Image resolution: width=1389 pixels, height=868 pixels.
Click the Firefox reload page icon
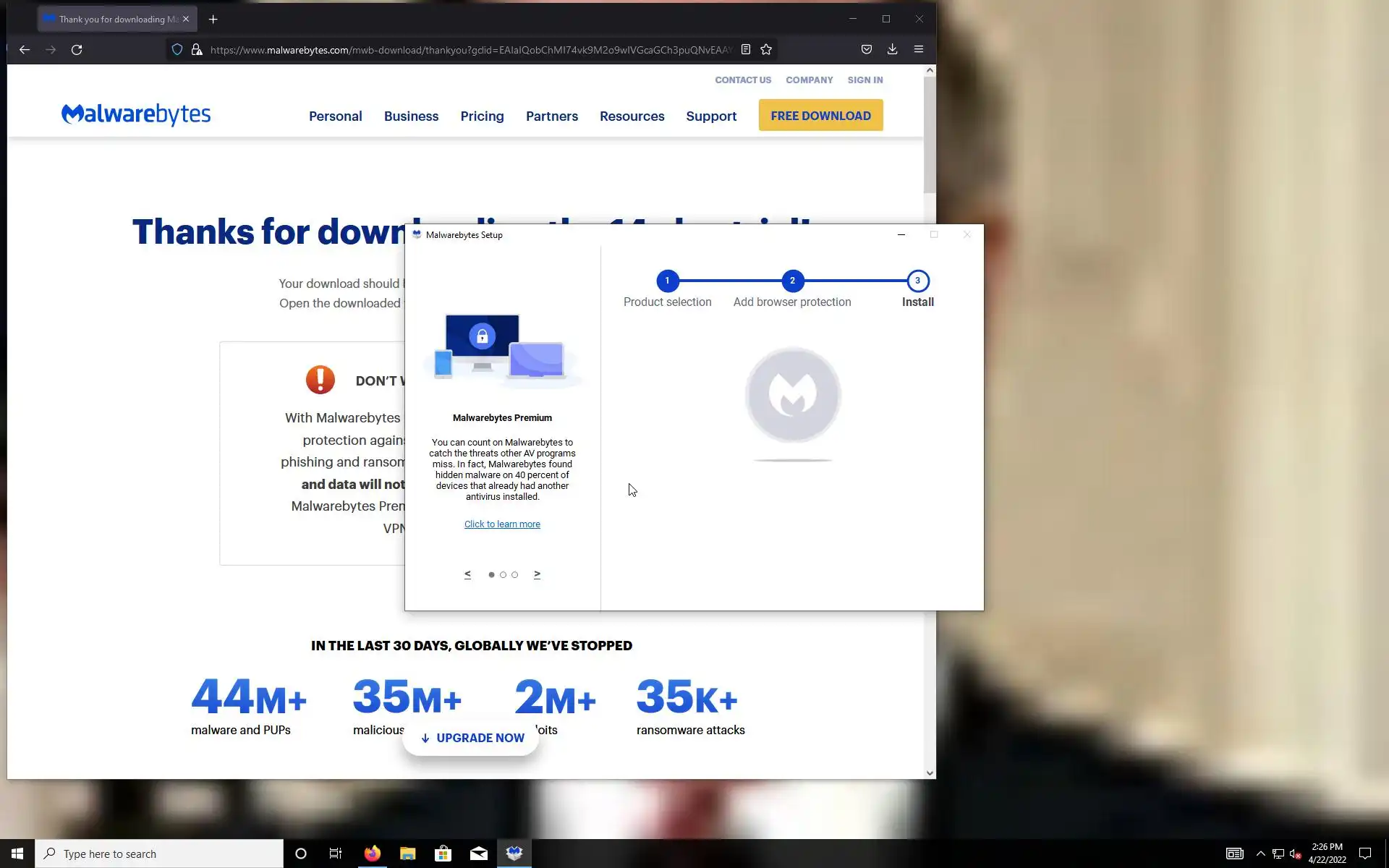pos(77,50)
